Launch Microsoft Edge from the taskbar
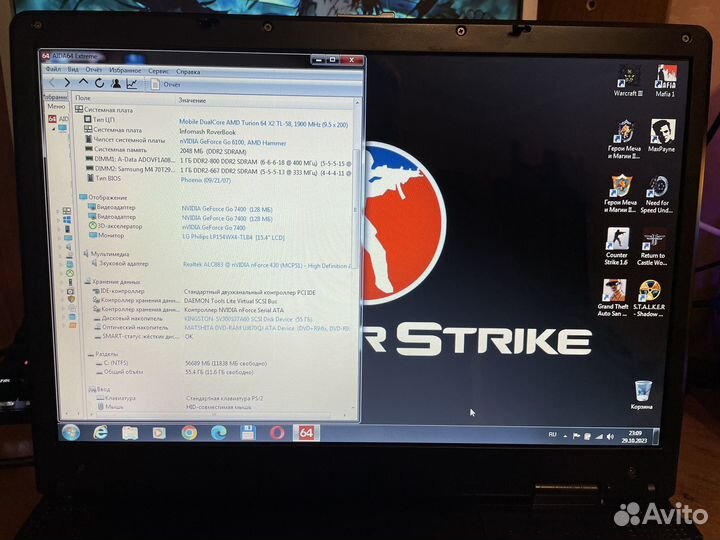720x540 pixels. click(218, 433)
